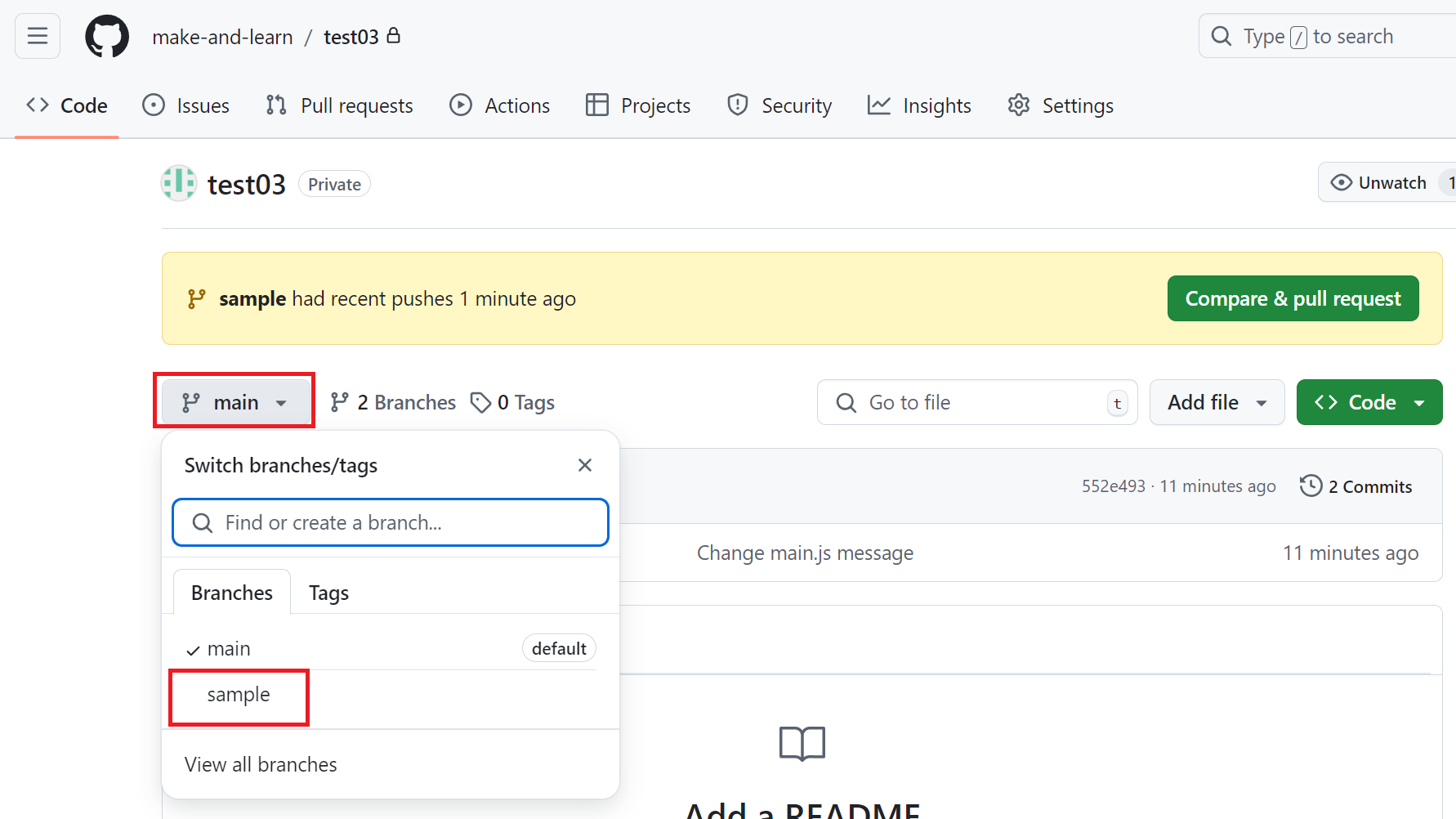The image size is (1456, 819).
Task: Open the Insights tab
Action: pos(919,105)
